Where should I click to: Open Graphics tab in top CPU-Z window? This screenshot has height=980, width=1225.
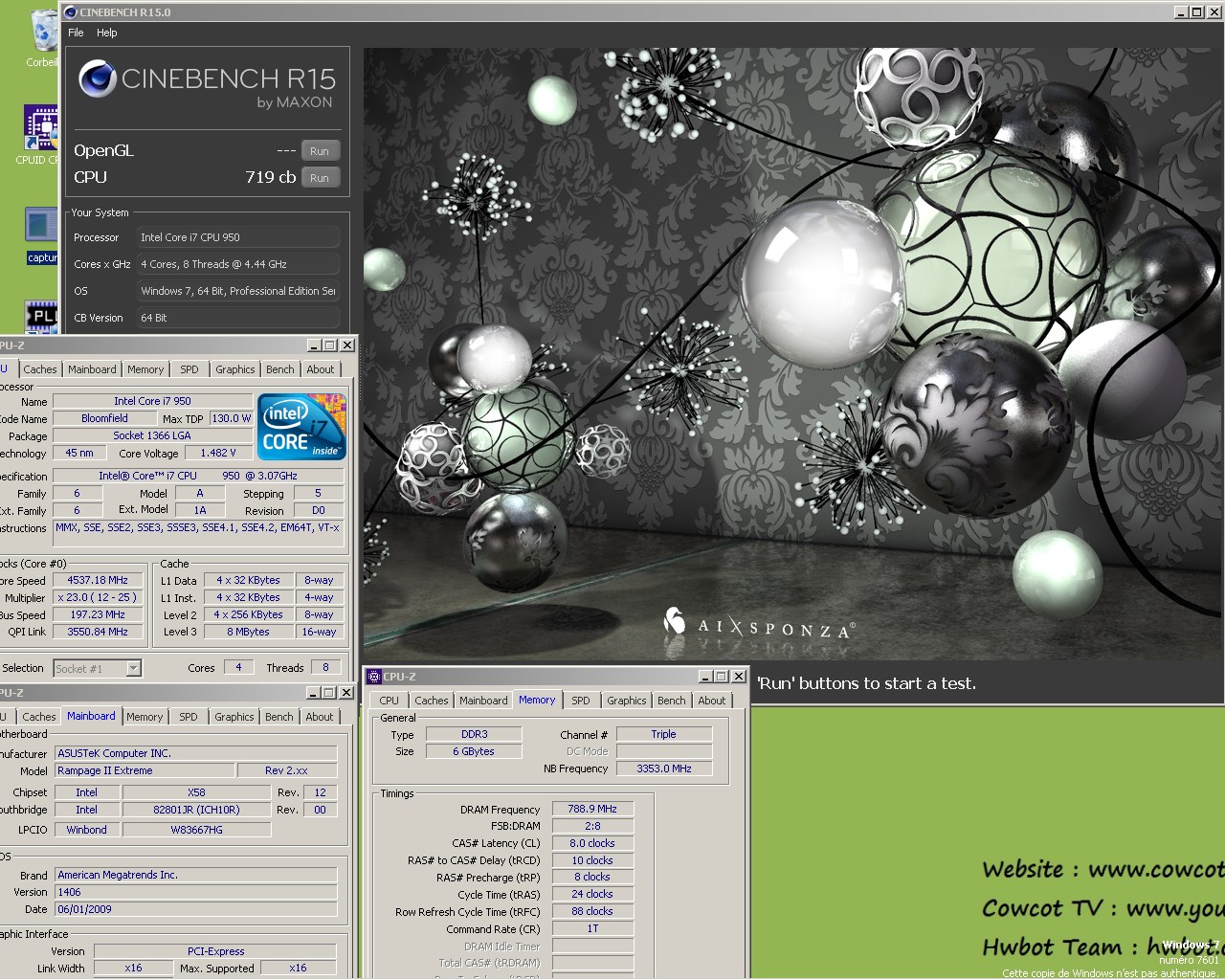click(235, 369)
